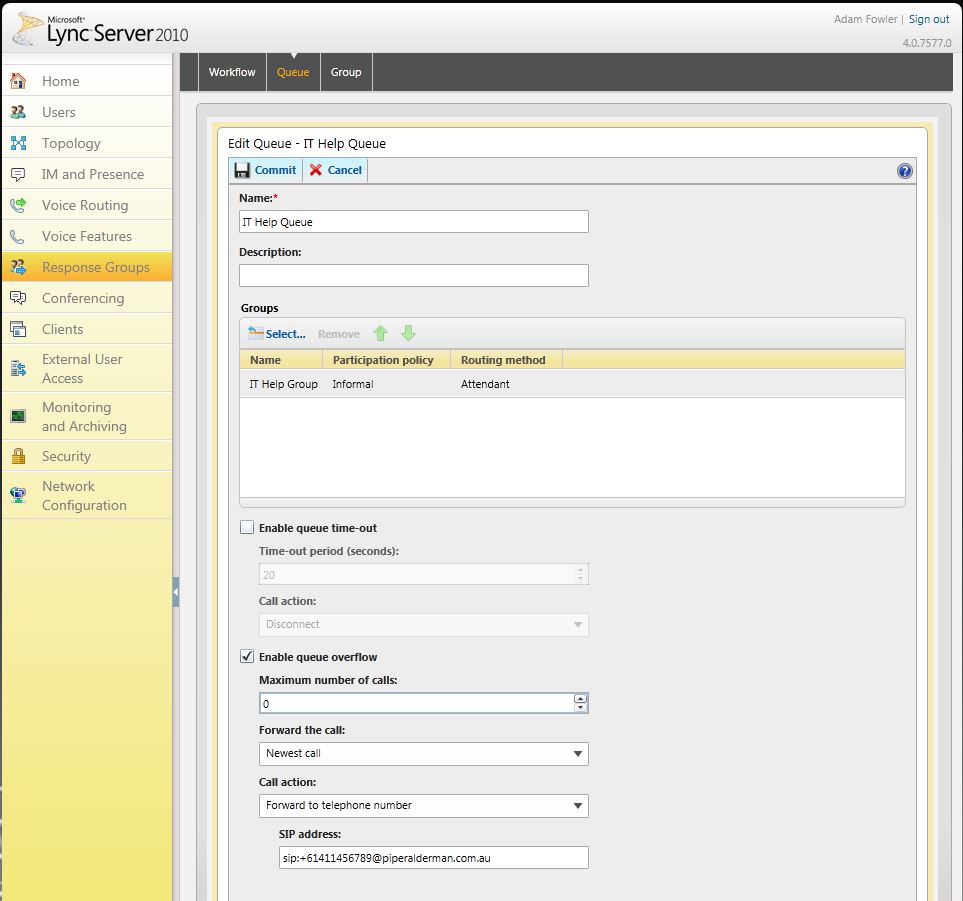Click the Sign out link
The width and height of the screenshot is (963, 901).
coord(929,19)
